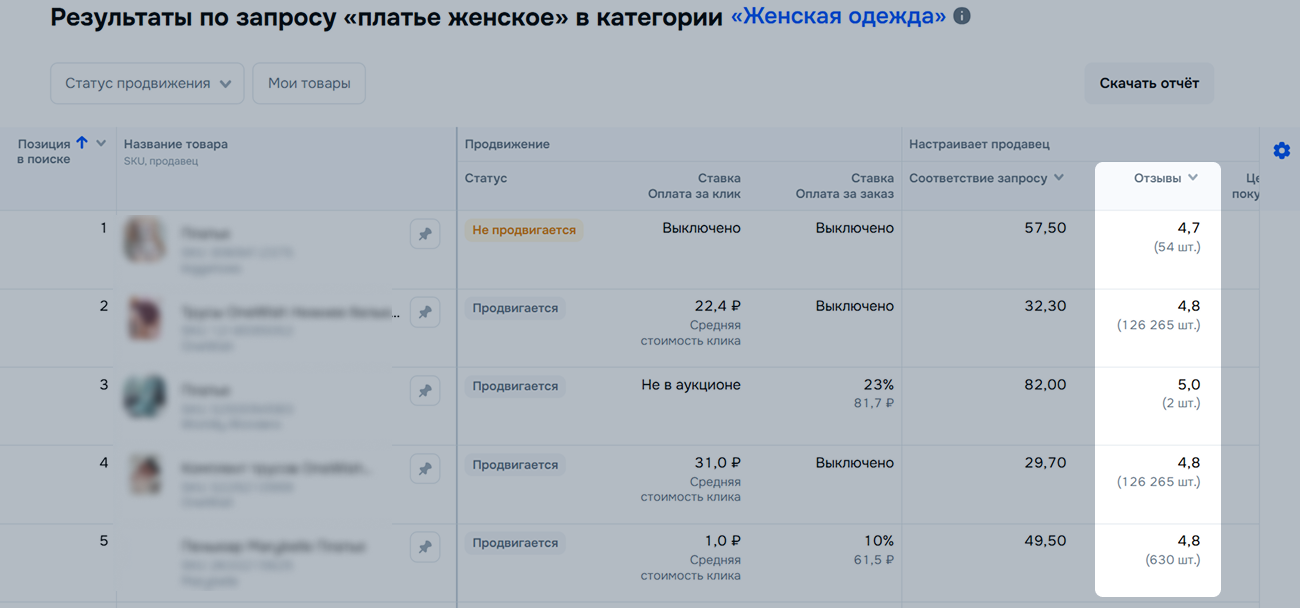Pin the product in search position 2
The height and width of the screenshot is (608, 1300).
[425, 313]
